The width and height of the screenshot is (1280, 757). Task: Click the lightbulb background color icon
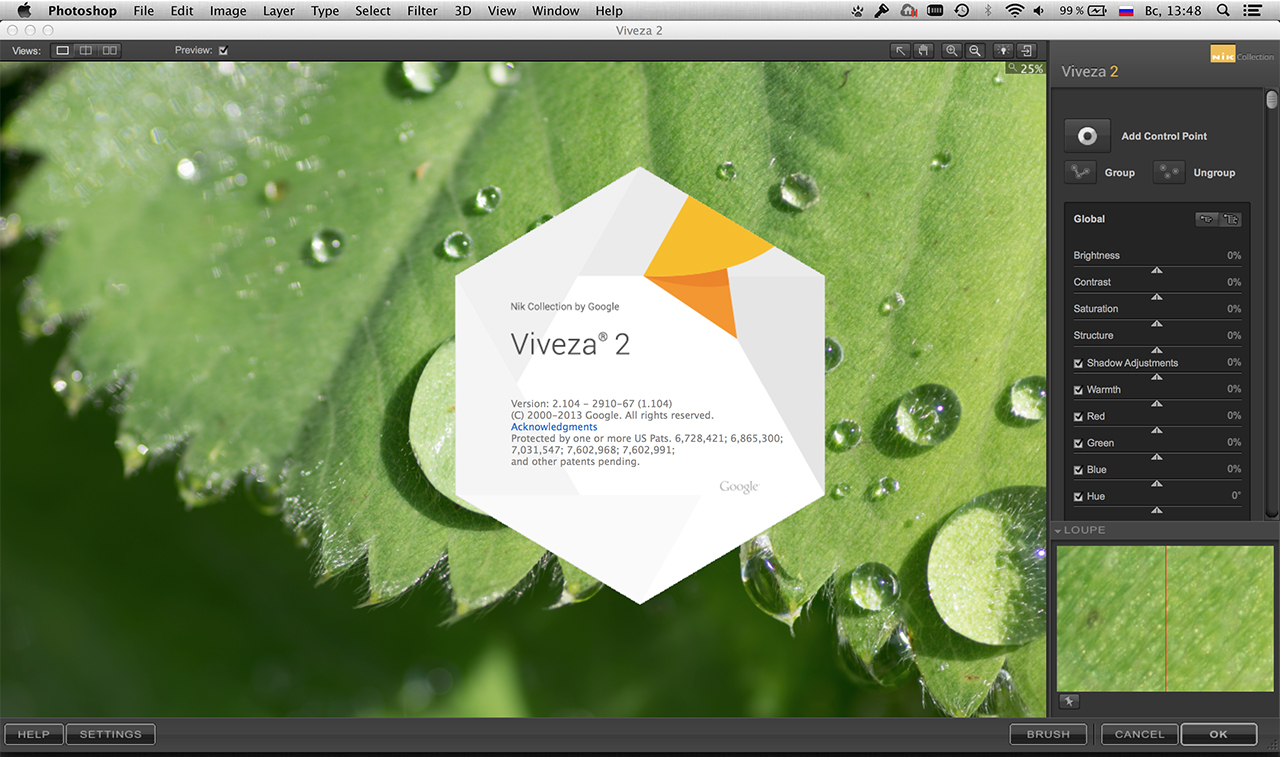click(x=1003, y=50)
